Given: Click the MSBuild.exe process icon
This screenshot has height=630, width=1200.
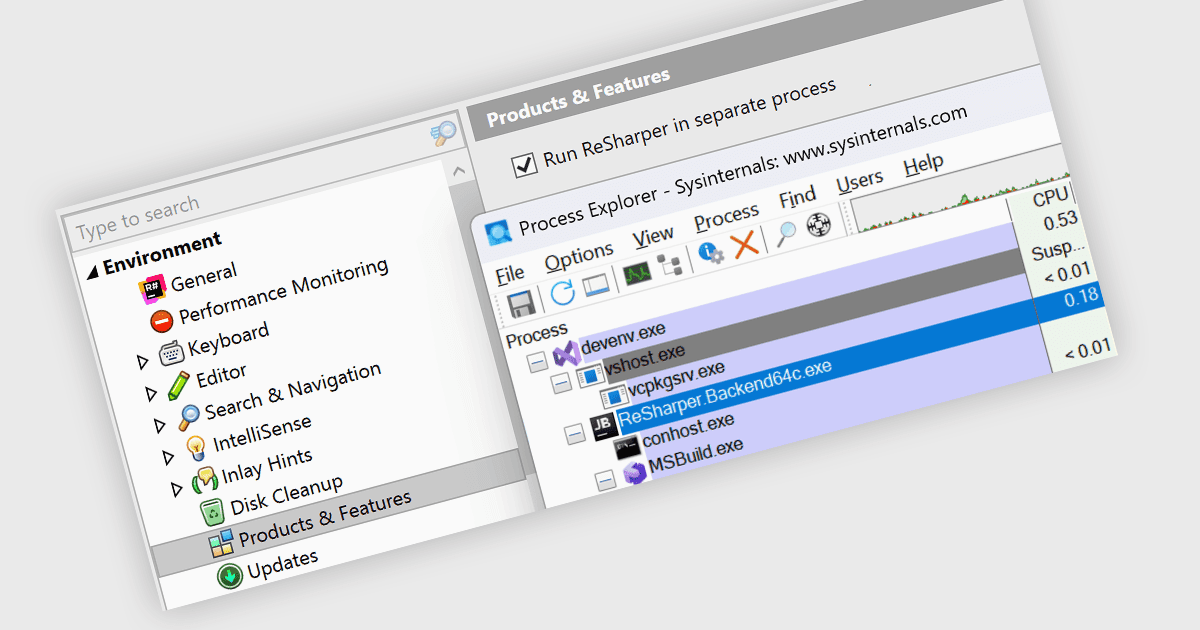Looking at the screenshot, I should (x=634, y=474).
